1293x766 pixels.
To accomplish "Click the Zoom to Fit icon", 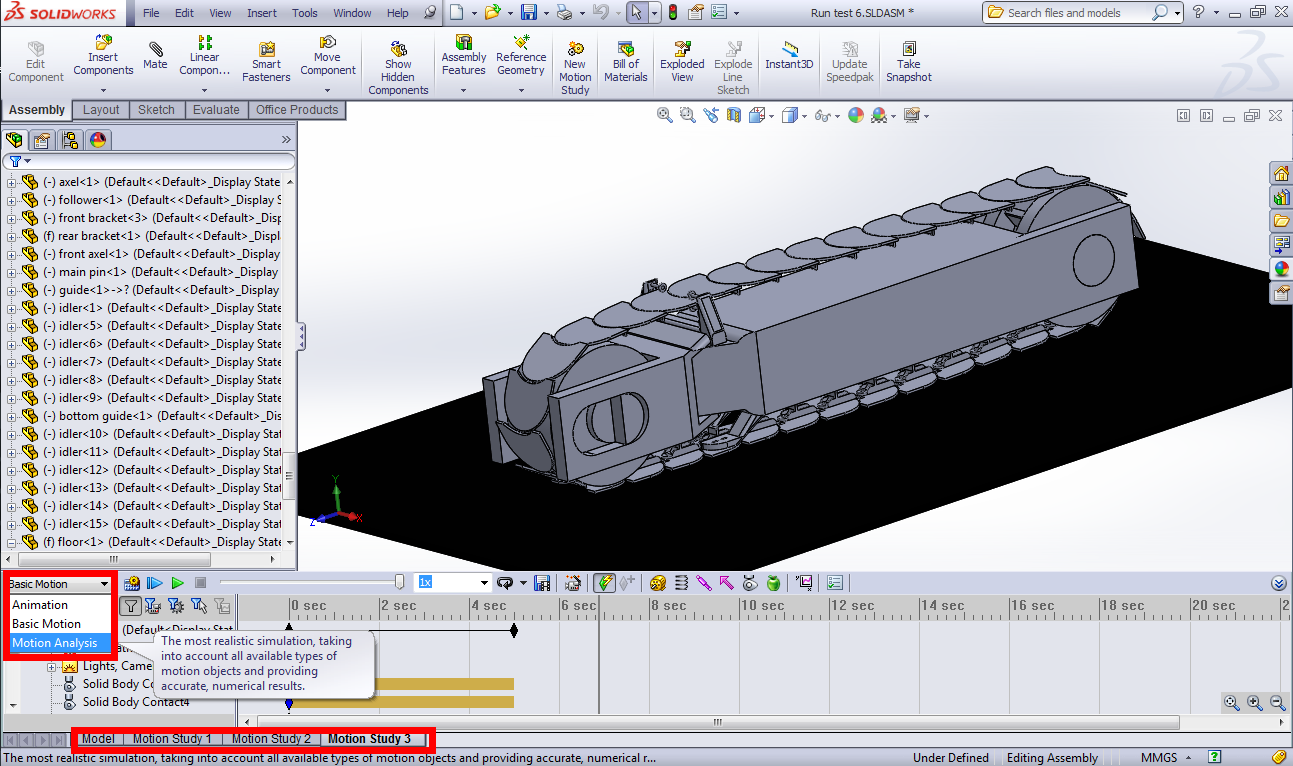I will 664,116.
